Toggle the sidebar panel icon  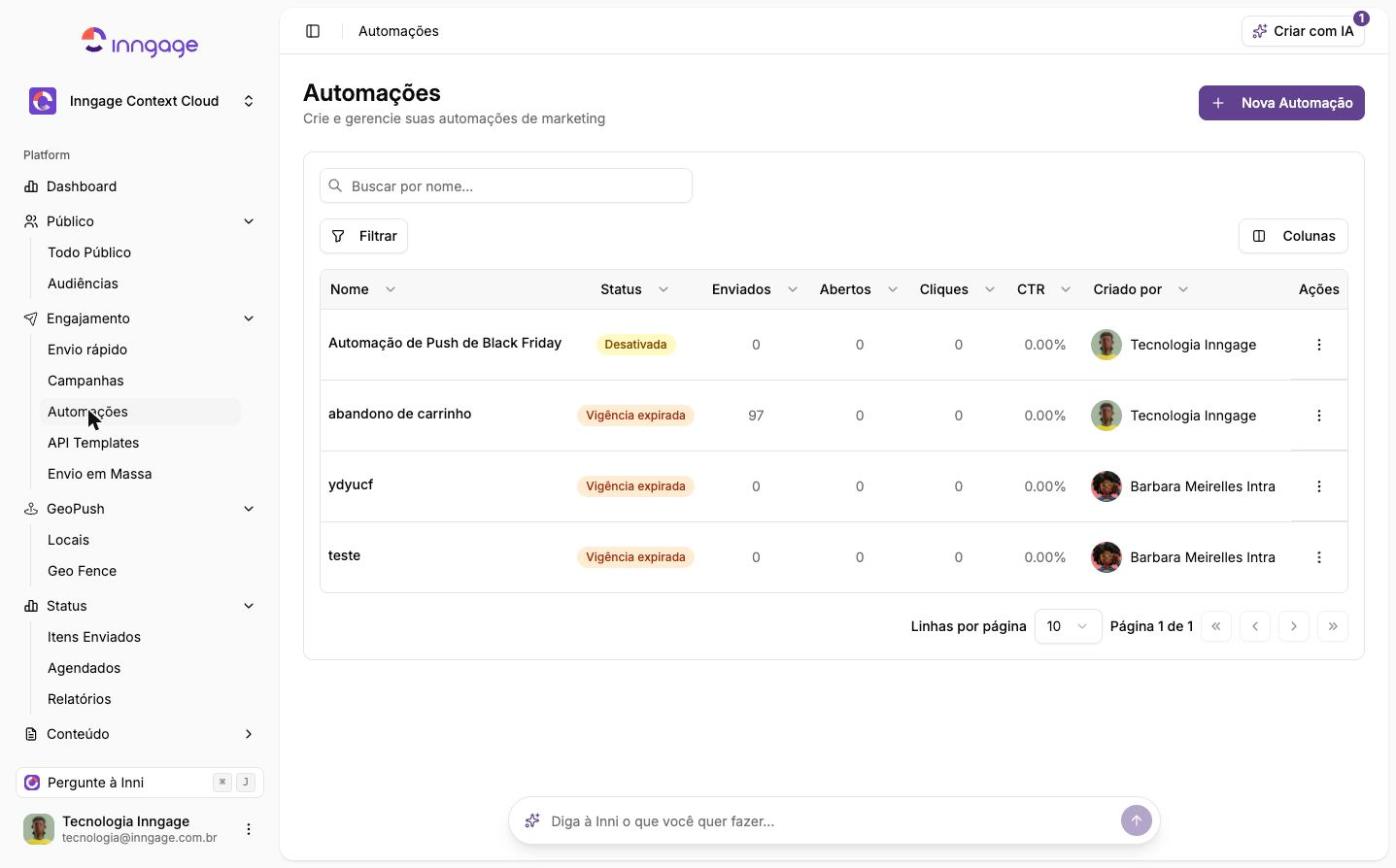(x=313, y=31)
